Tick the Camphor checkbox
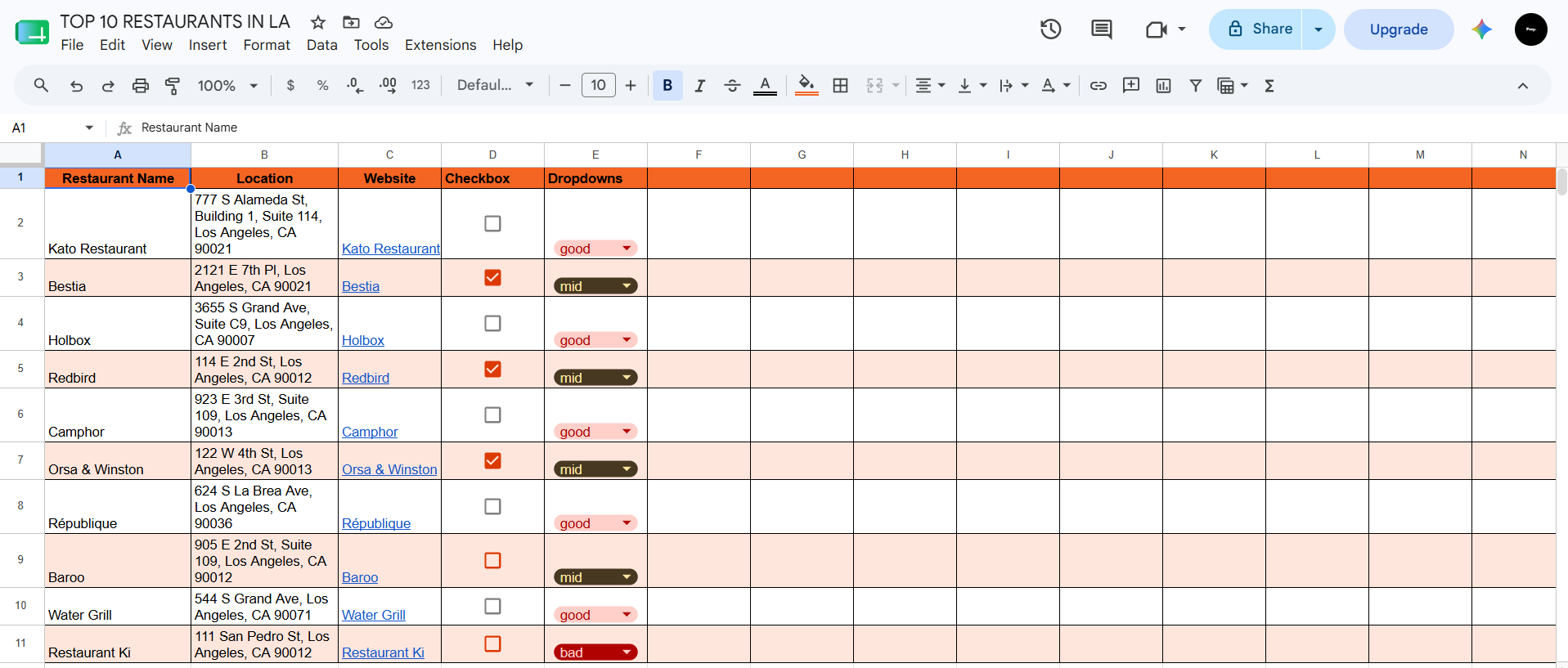 click(492, 415)
